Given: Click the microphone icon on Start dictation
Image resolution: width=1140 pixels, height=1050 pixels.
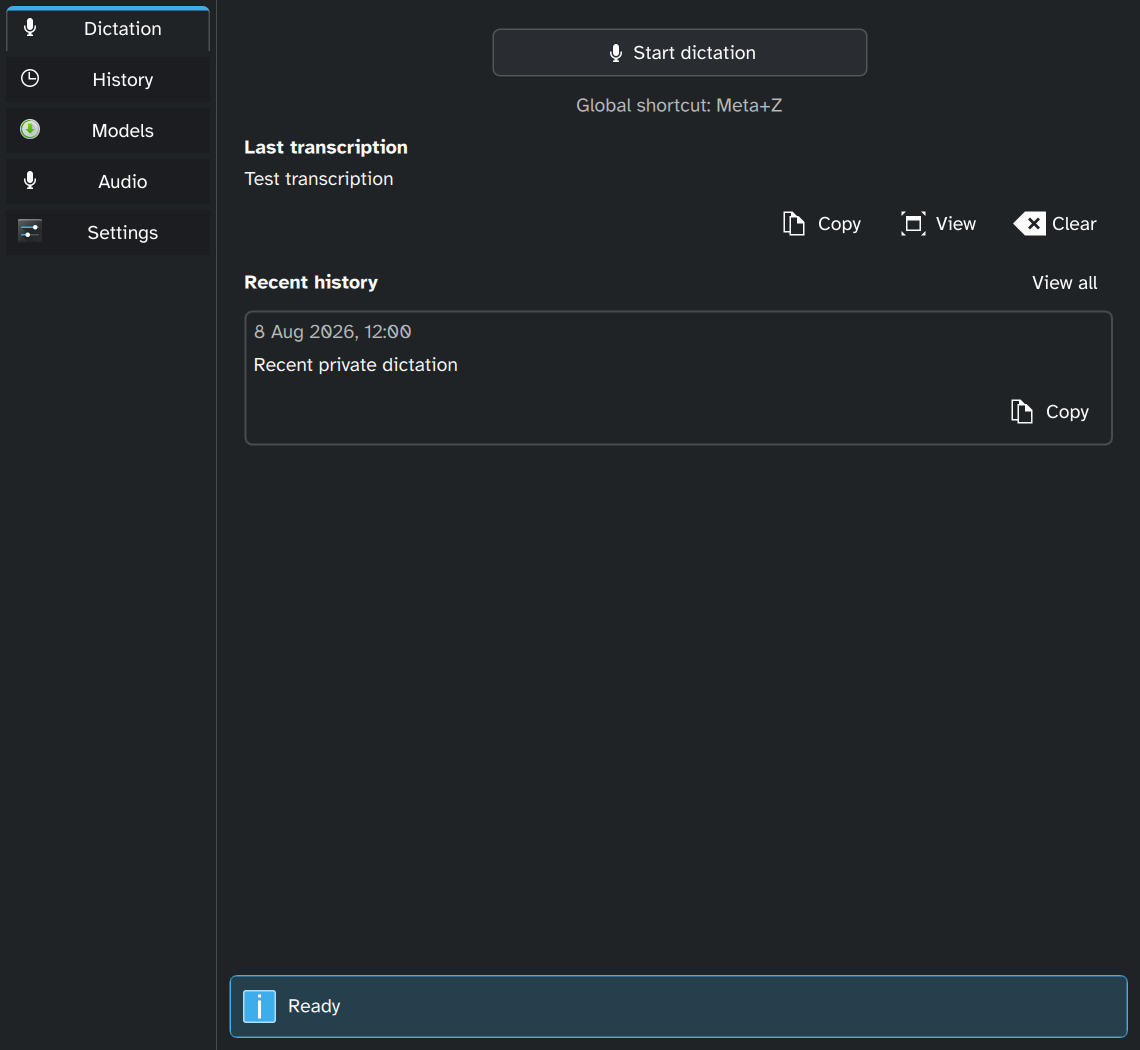Looking at the screenshot, I should coord(616,53).
